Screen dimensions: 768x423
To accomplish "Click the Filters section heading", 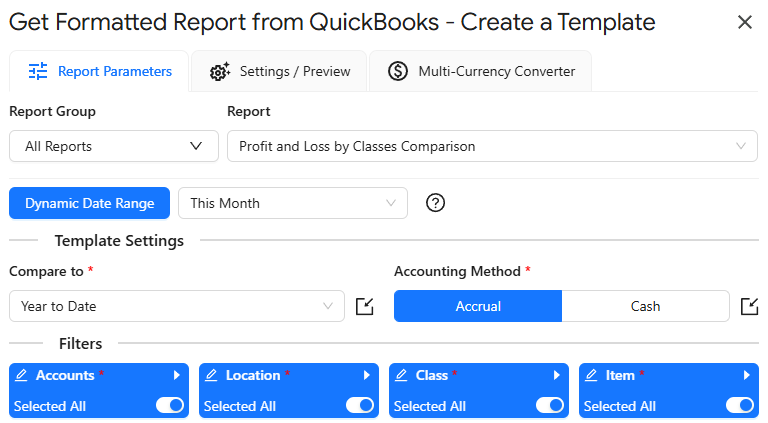I will pos(80,344).
